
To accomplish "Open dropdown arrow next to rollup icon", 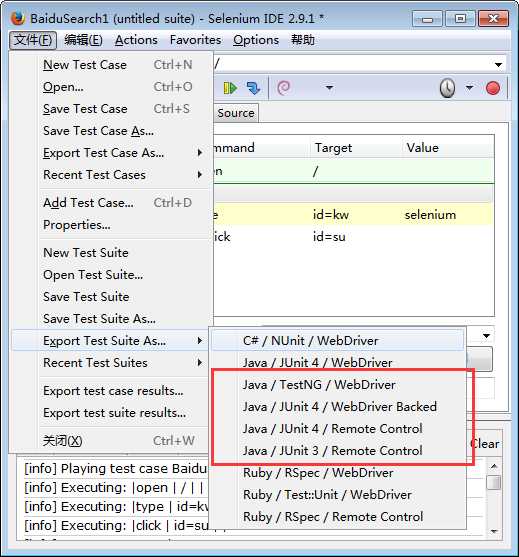I will coord(330,87).
